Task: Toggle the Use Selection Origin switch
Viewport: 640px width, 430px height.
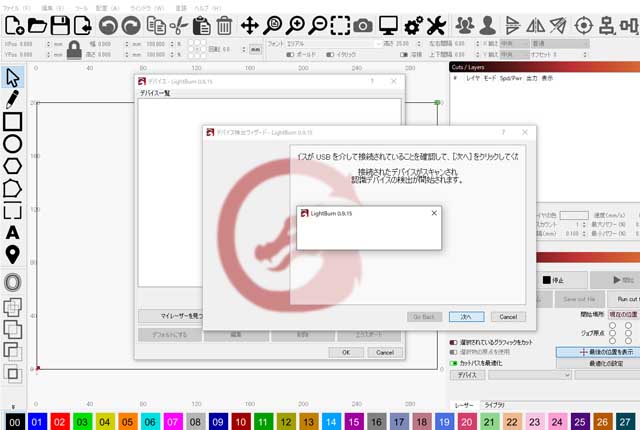Action: click(453, 352)
